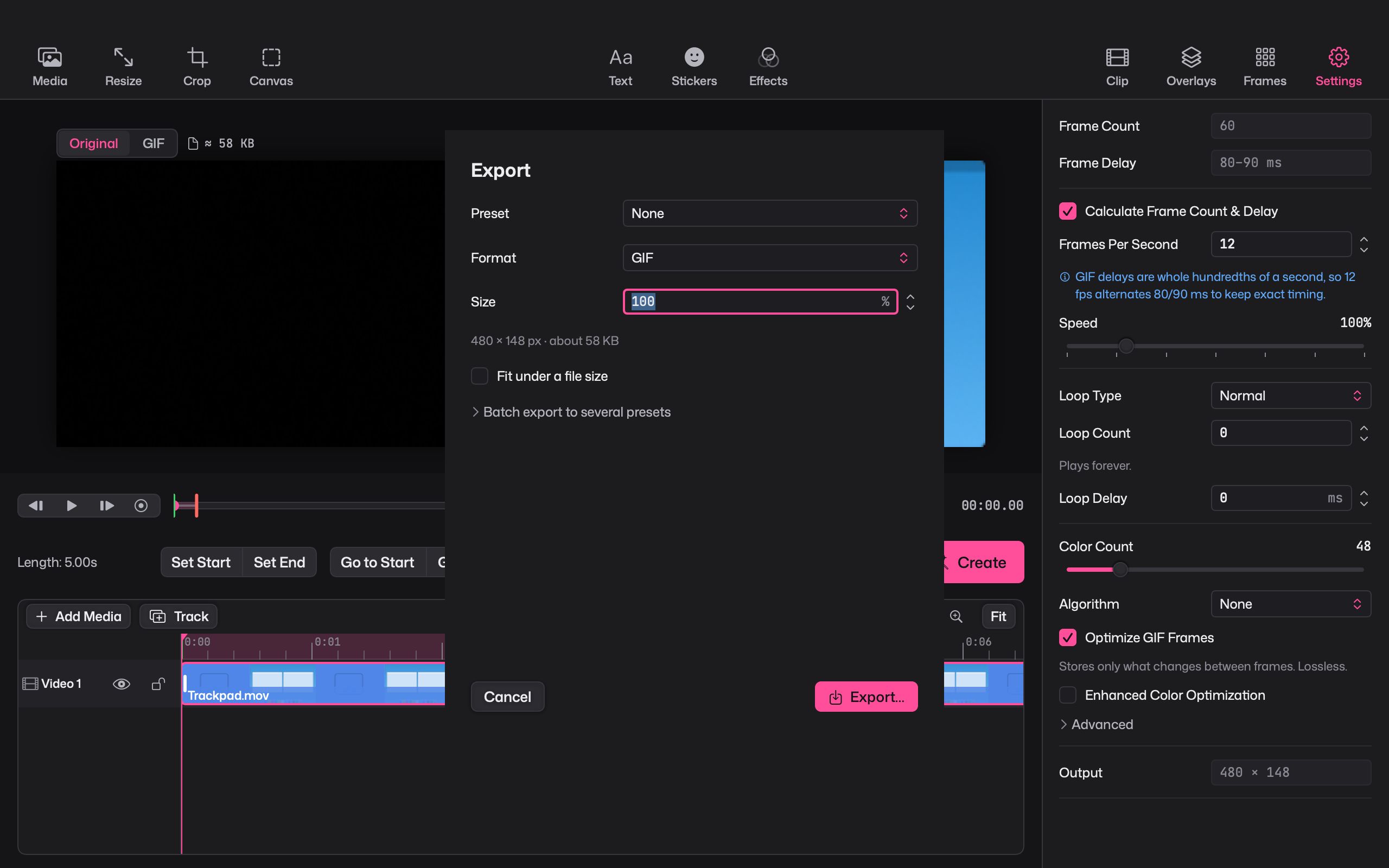Image resolution: width=1389 pixels, height=868 pixels.
Task: Open the Format dropdown
Action: point(770,258)
